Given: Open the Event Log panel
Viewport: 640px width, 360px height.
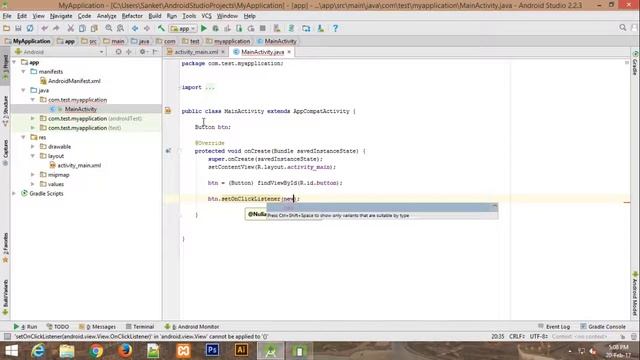Looking at the screenshot, I should [x=554, y=327].
